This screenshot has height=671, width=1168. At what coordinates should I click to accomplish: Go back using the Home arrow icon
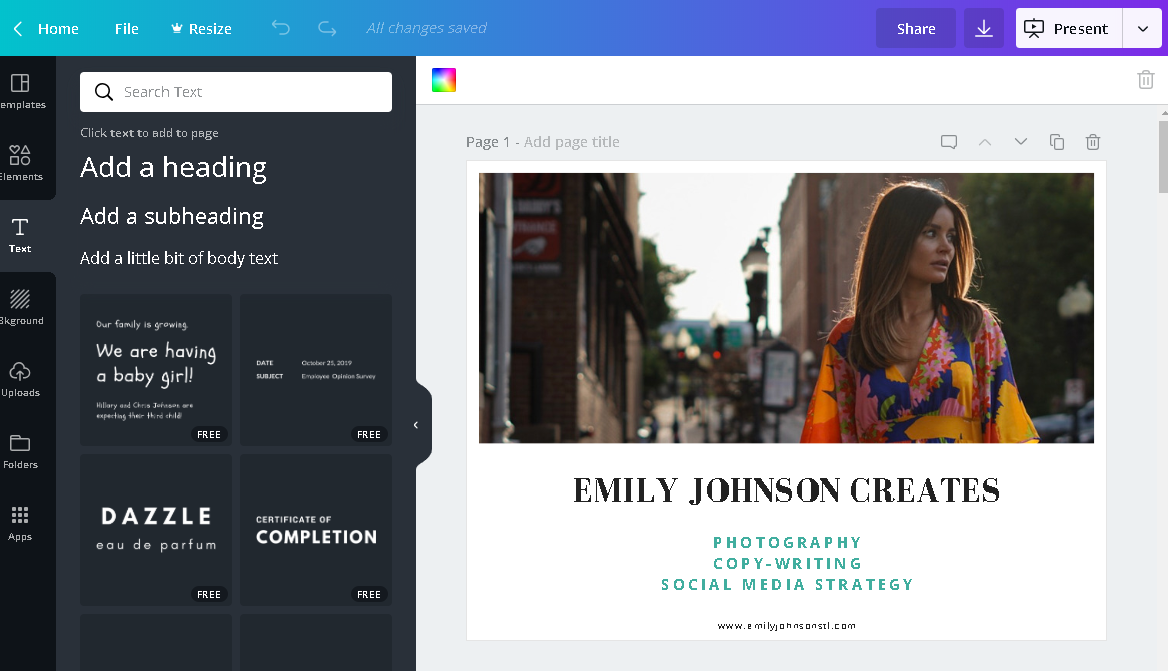point(18,29)
